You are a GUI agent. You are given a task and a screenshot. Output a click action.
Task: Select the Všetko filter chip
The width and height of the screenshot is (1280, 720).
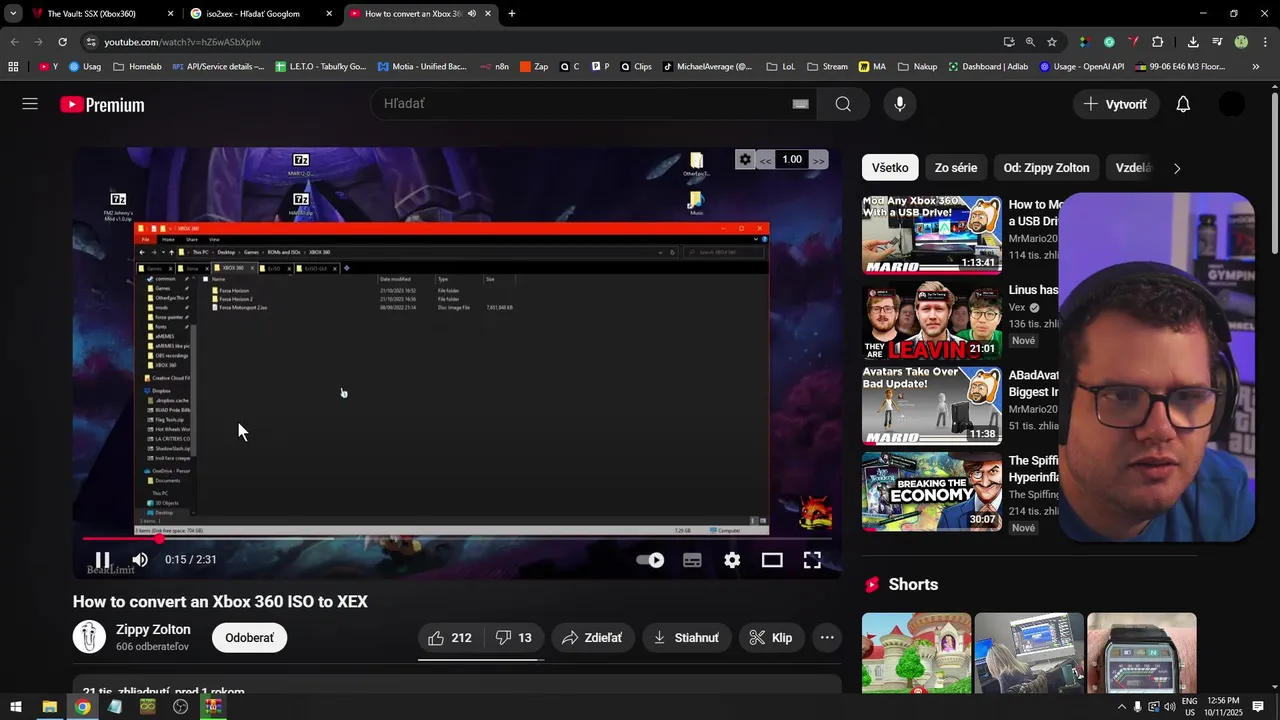click(x=890, y=168)
